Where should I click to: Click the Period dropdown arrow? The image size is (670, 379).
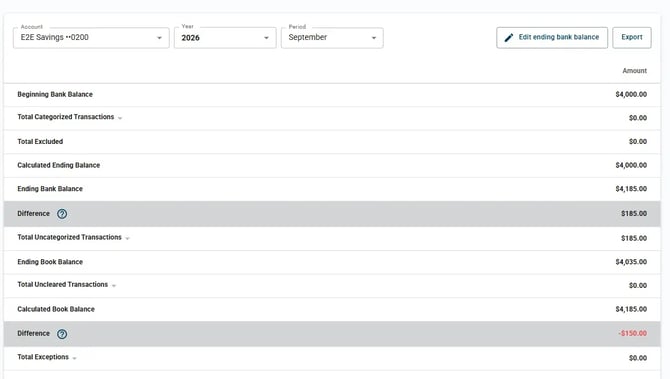tap(373, 38)
